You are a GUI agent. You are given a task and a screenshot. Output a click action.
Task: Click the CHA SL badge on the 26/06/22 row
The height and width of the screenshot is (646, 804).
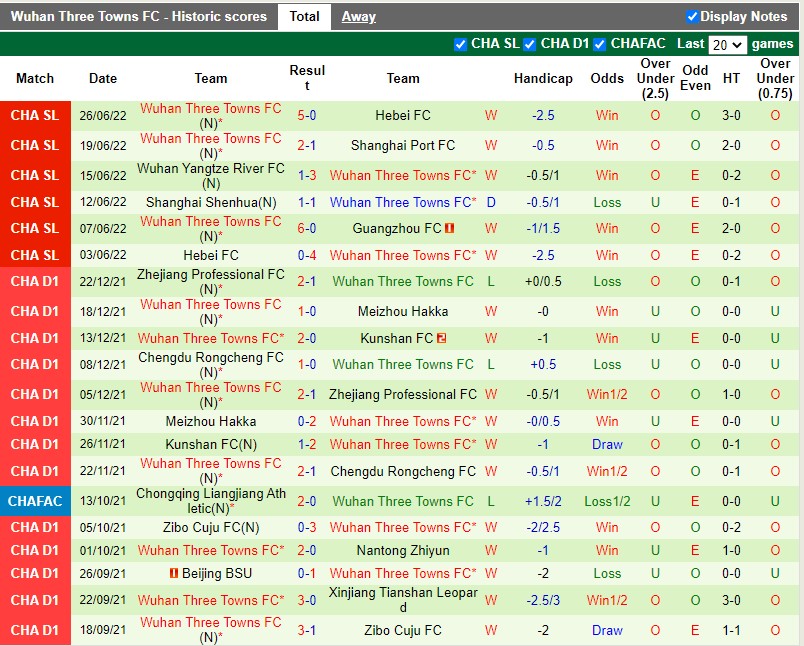[x=36, y=115]
